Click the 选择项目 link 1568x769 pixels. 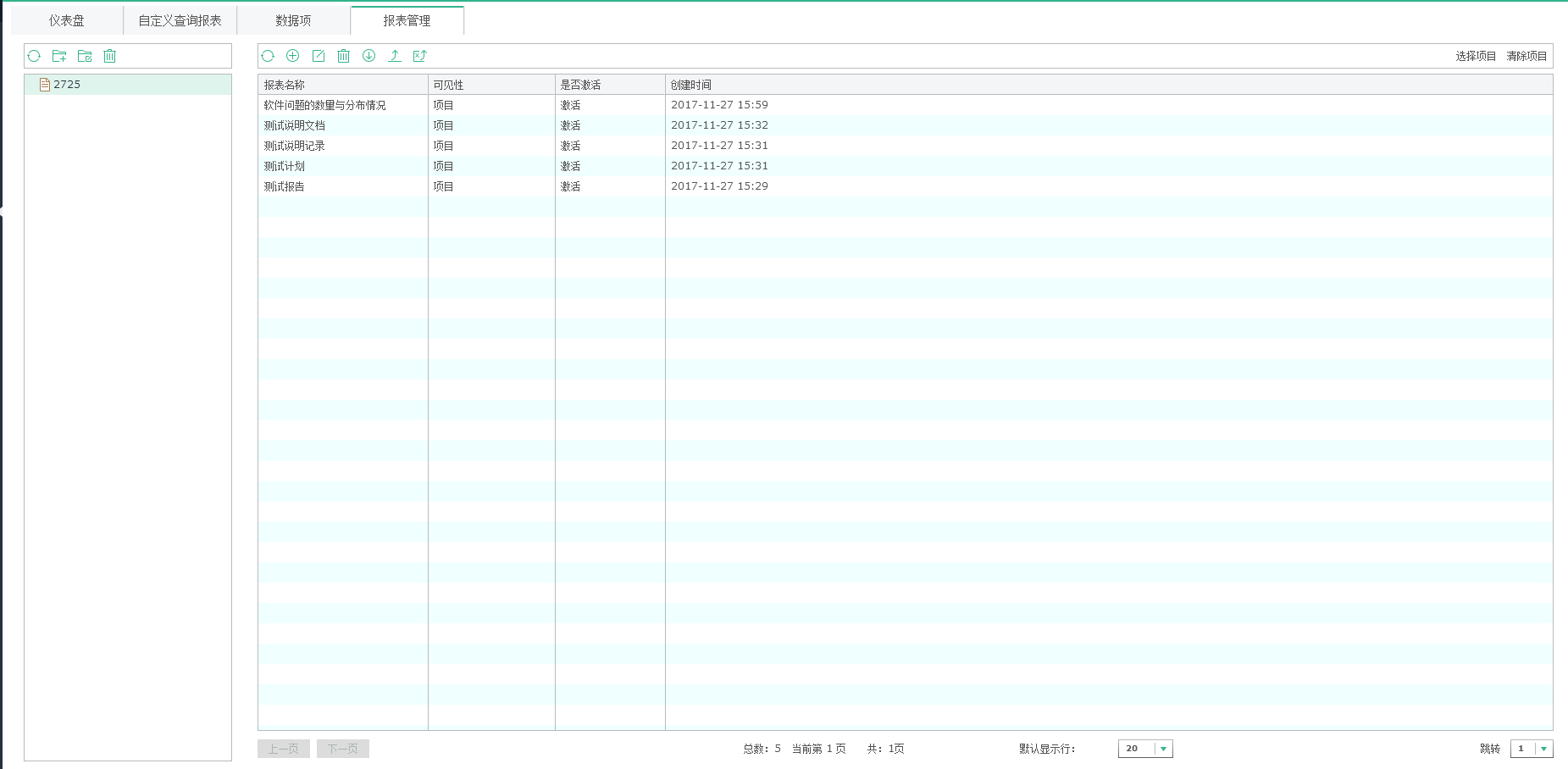click(x=1476, y=56)
